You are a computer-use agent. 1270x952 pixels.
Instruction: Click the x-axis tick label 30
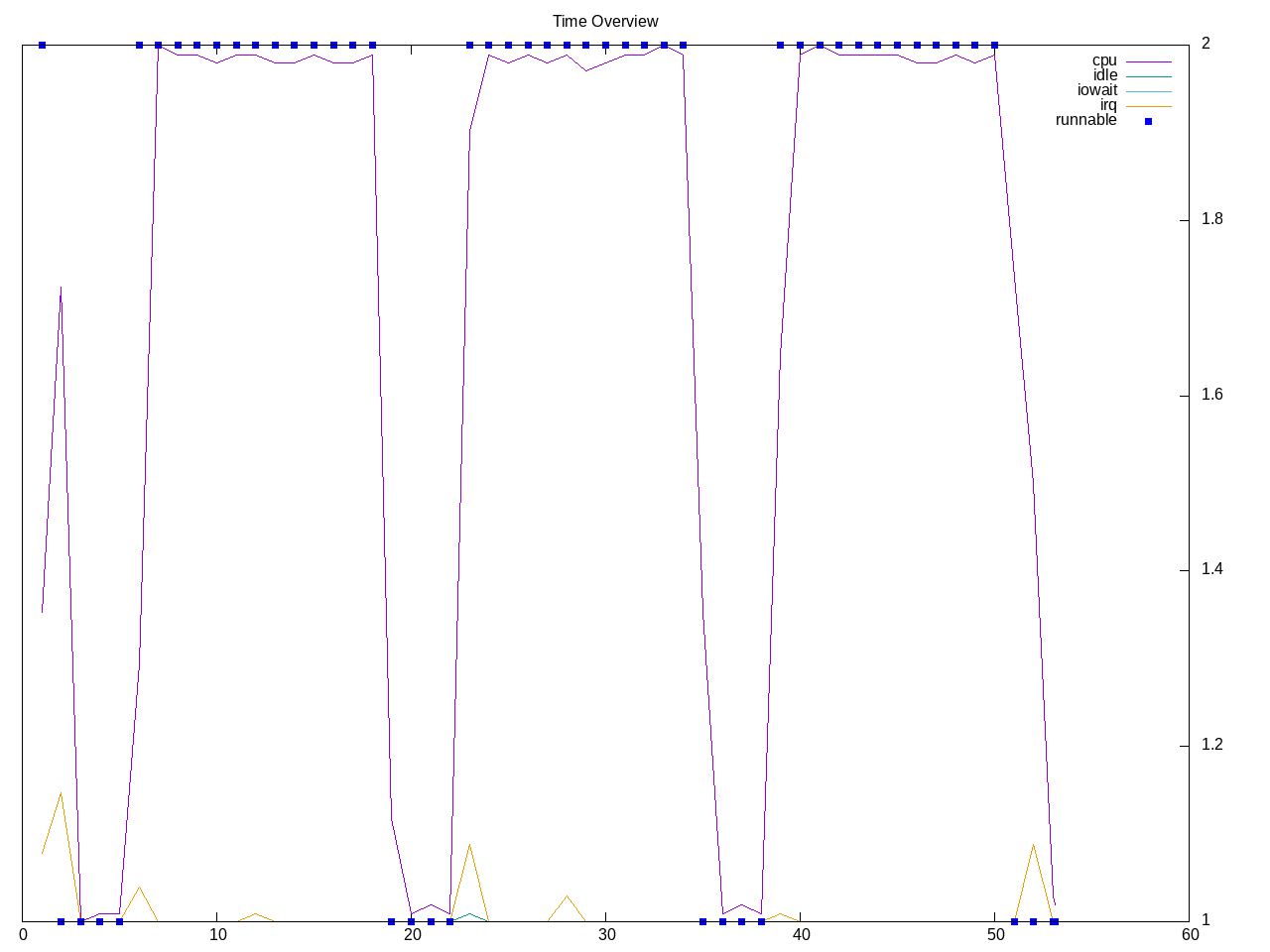(607, 934)
